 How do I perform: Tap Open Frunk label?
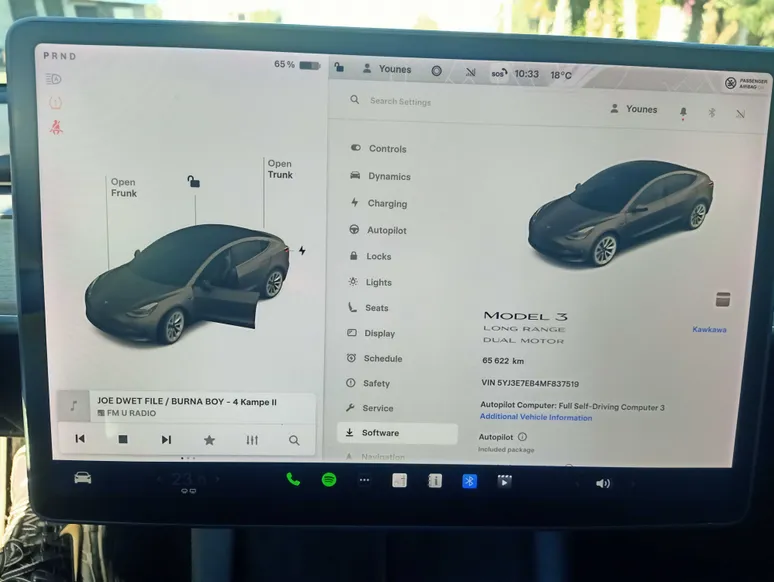pyautogui.click(x=123, y=188)
